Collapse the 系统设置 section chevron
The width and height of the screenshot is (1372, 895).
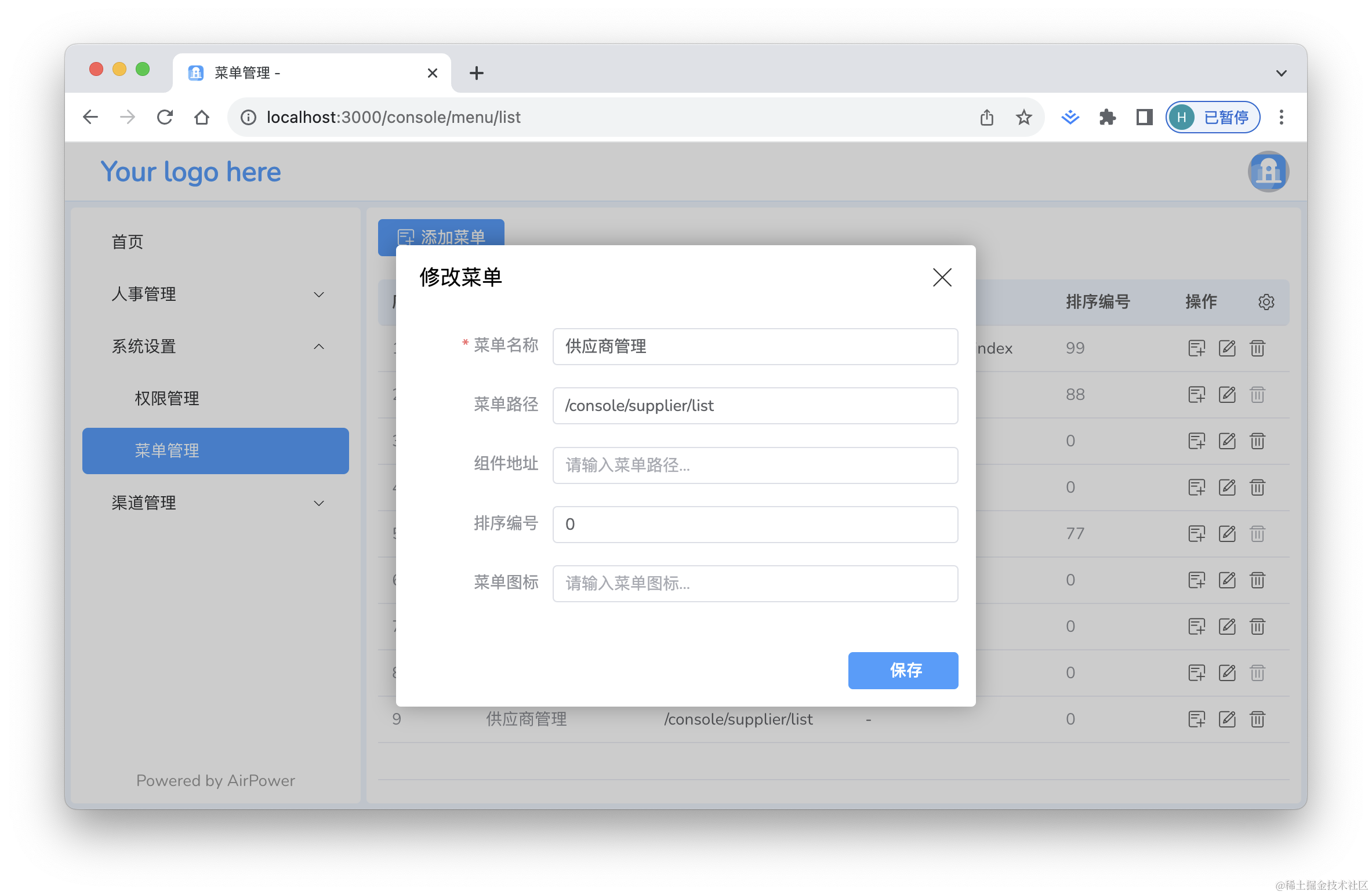coord(319,346)
